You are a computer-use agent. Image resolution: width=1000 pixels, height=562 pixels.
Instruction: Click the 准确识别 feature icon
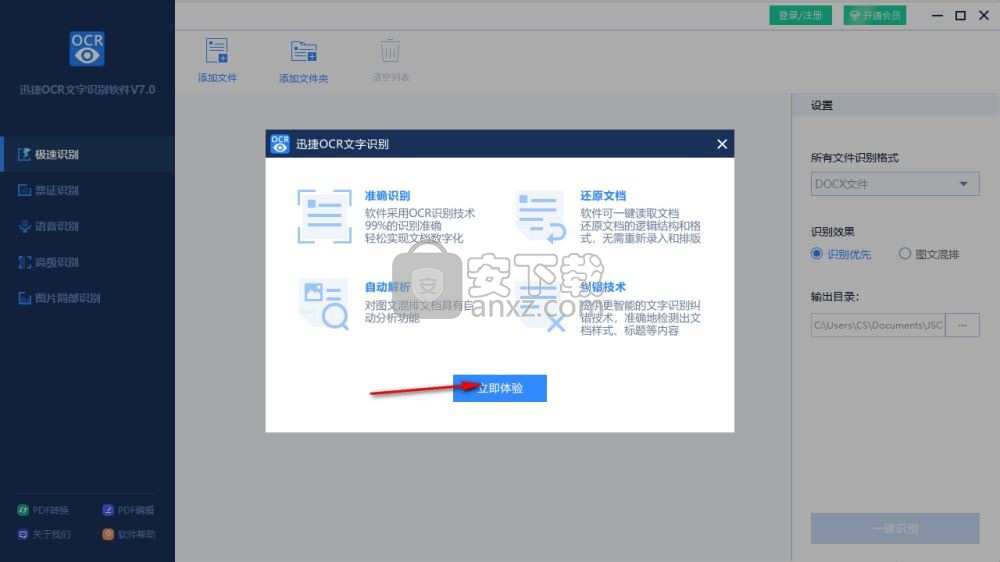(324, 216)
